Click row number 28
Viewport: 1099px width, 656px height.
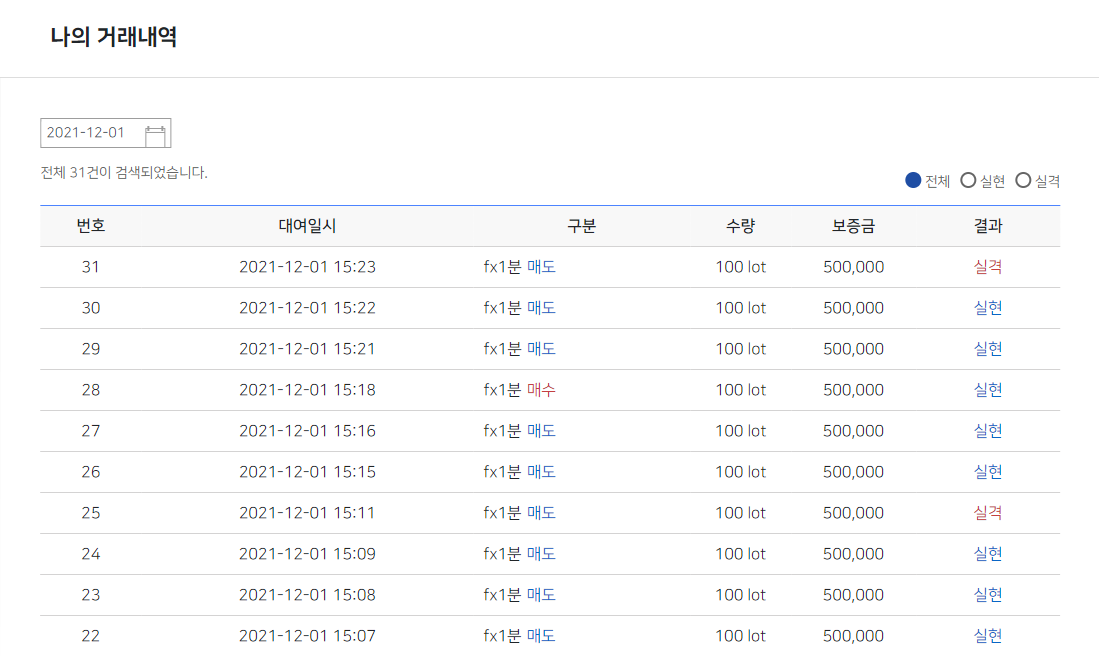pyautogui.click(x=90, y=390)
